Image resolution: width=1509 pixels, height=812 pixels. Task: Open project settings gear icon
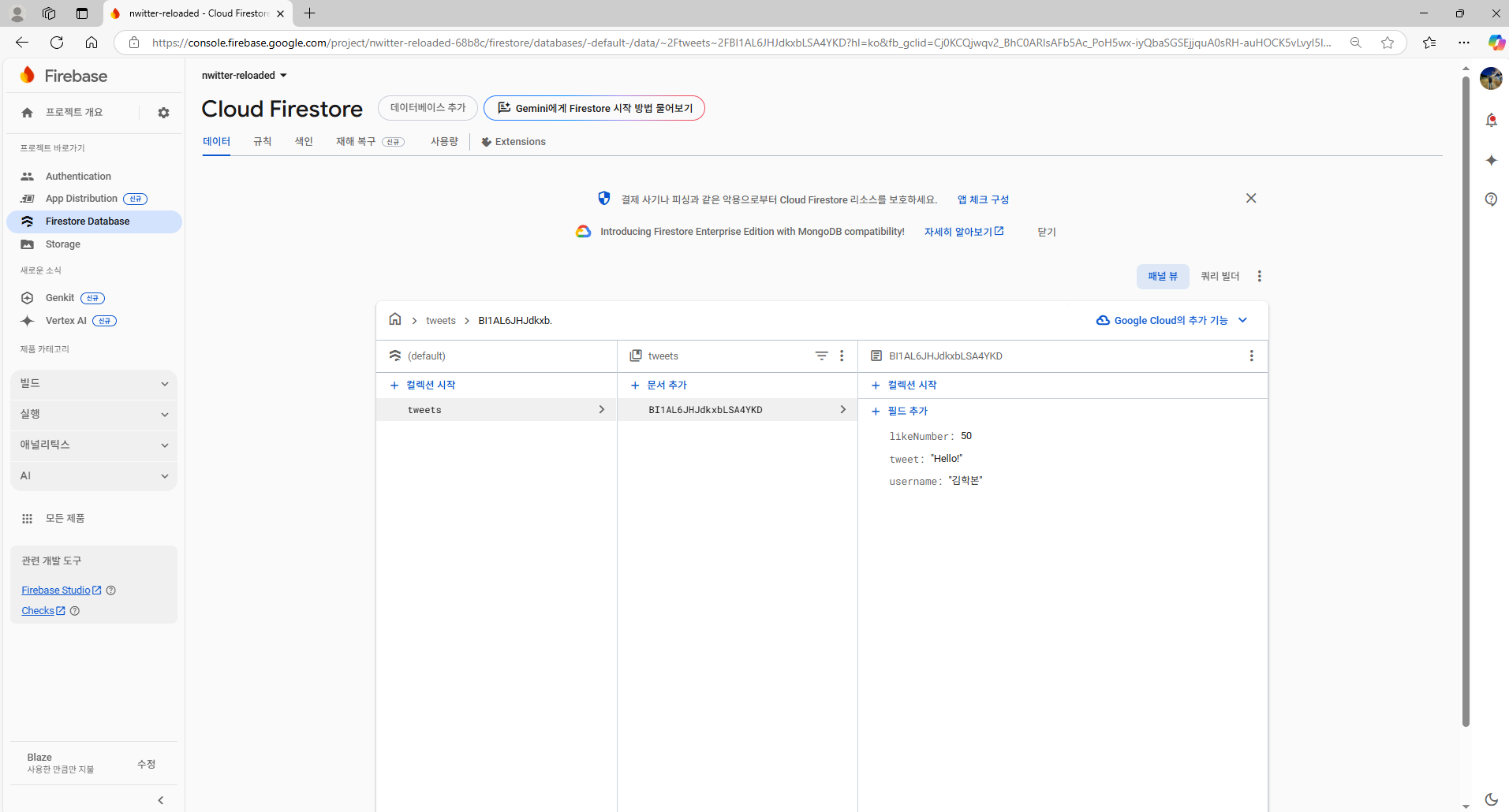163,113
